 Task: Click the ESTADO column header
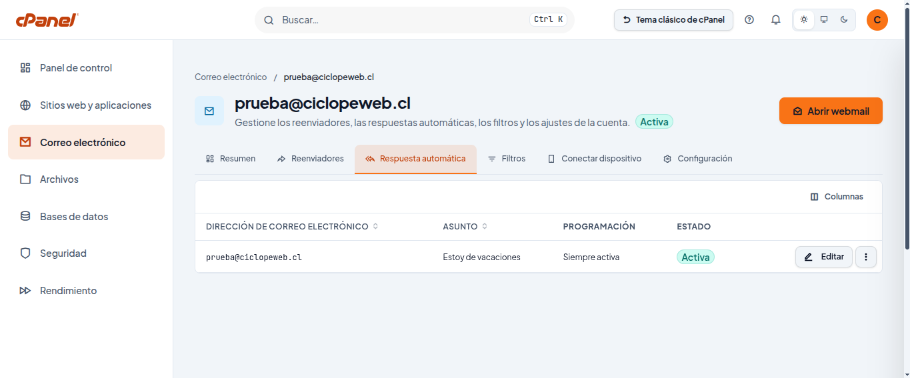694,226
